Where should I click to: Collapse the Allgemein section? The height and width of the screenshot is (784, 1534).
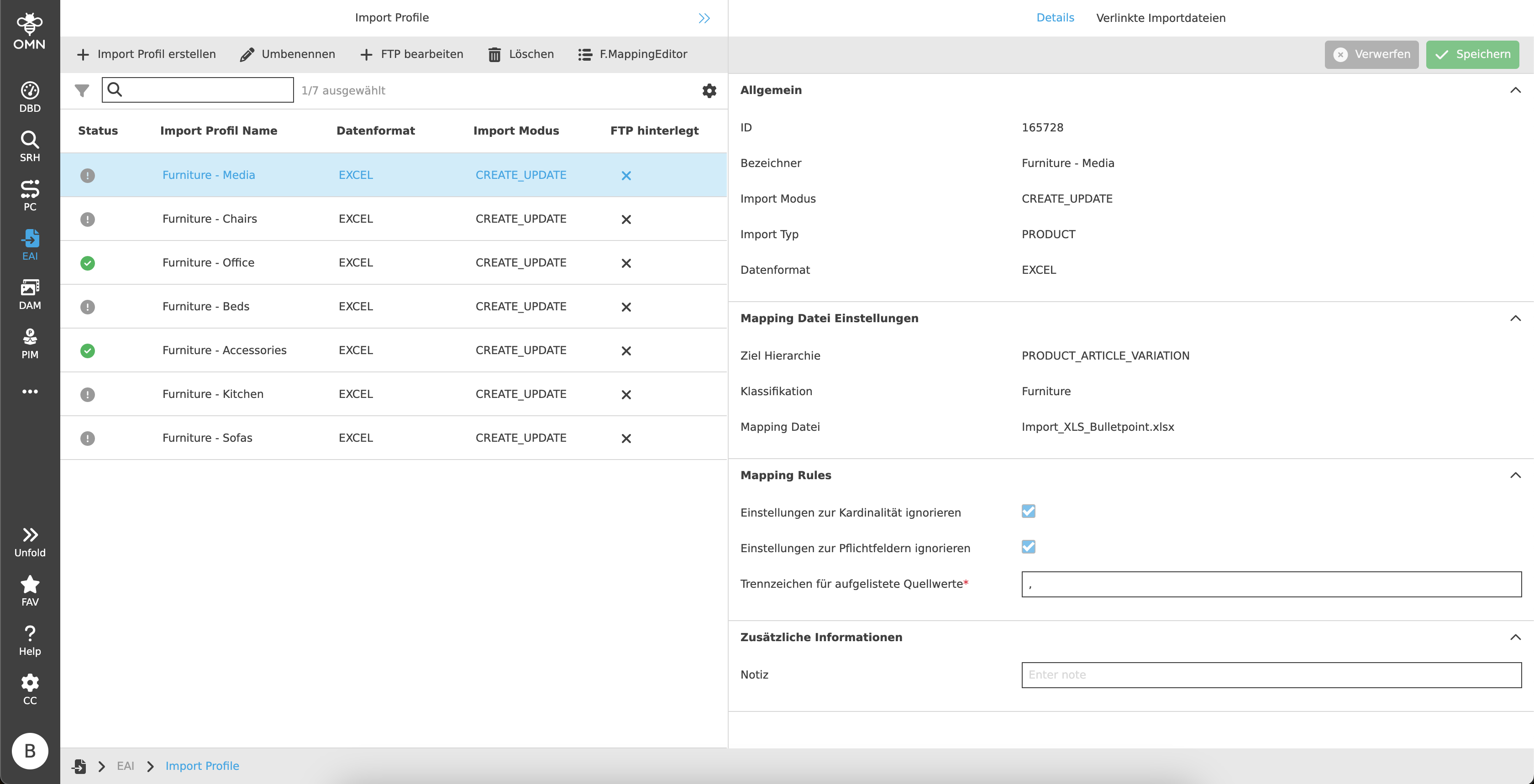coord(1515,90)
